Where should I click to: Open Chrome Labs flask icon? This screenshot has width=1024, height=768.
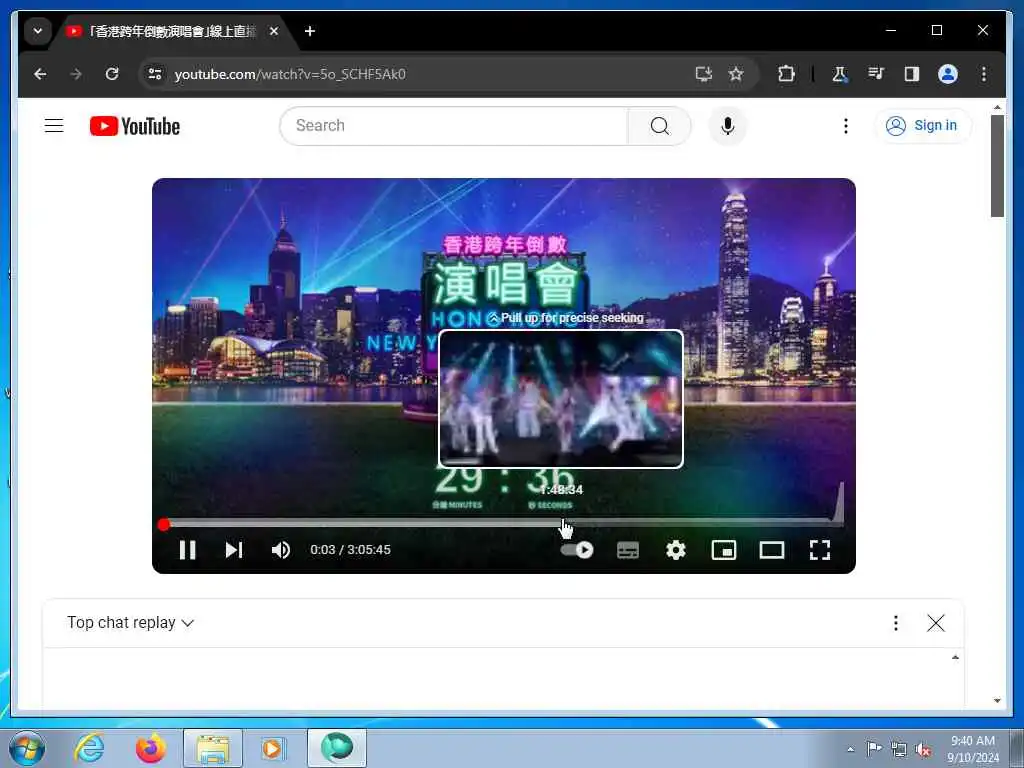point(840,74)
